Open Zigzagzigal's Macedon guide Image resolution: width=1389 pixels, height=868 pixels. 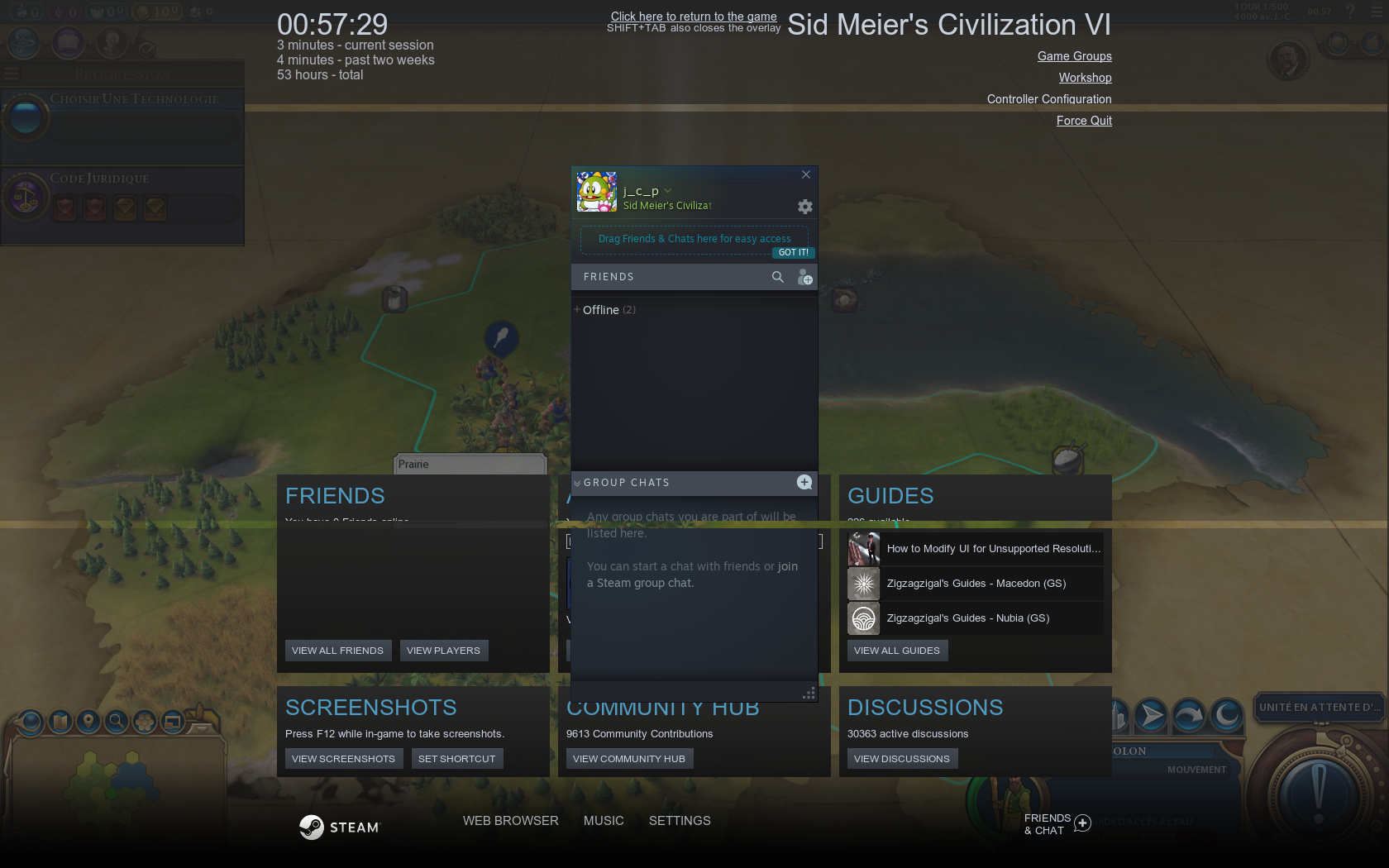pyautogui.click(x=976, y=584)
